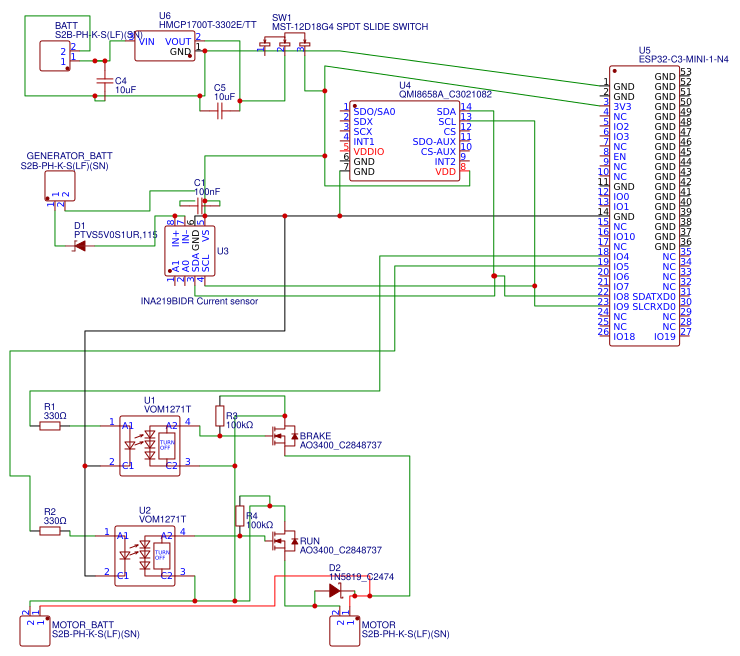Click 'CS-AUX' pin label on U4
The width and height of the screenshot is (740, 656).
coord(438,151)
